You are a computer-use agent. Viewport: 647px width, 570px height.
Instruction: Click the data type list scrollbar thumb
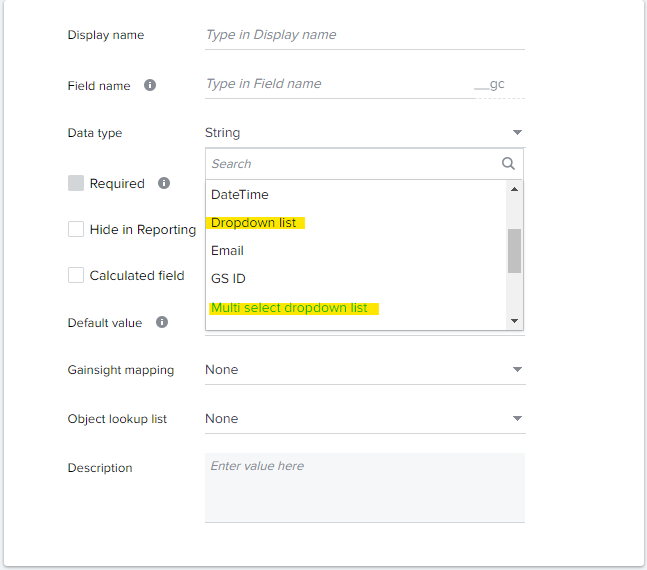point(514,251)
